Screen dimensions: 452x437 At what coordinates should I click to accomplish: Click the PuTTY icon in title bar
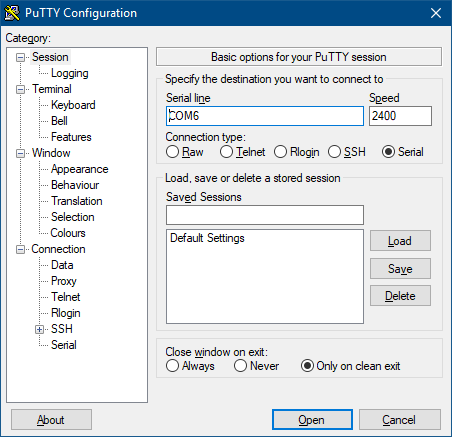(12, 13)
